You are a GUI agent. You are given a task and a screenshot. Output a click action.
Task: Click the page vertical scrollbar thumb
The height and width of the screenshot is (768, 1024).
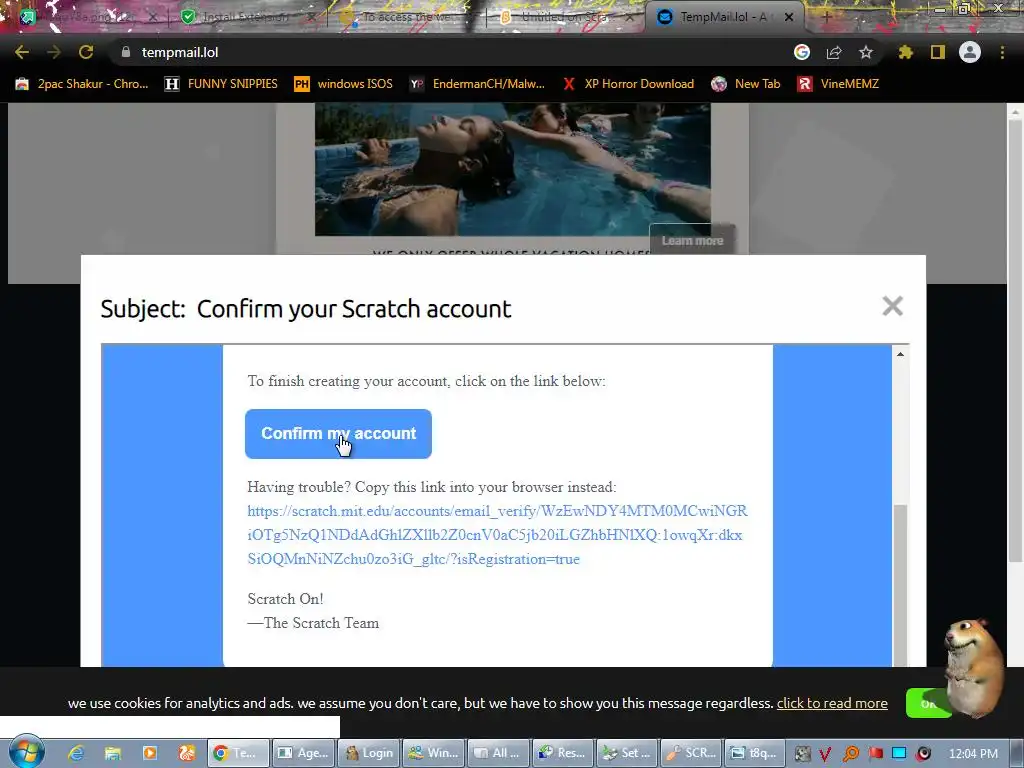pyautogui.click(x=1015, y=341)
